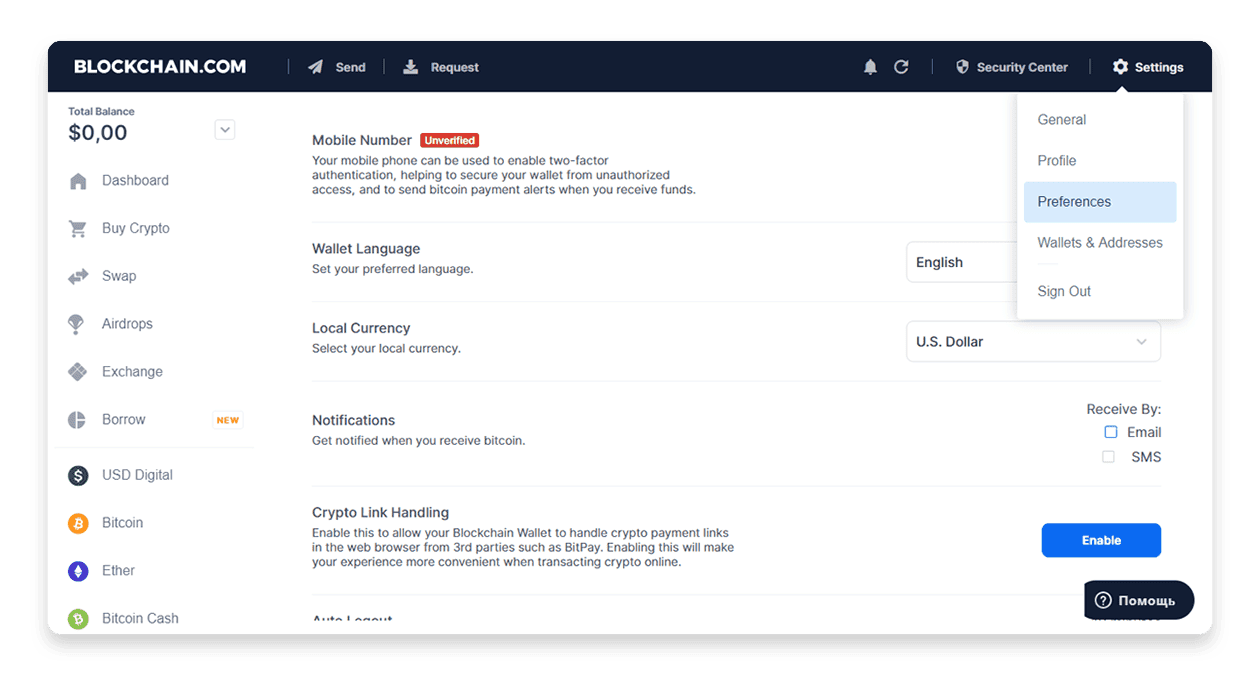The width and height of the screenshot is (1260, 675).
Task: Click the Settings gear icon
Action: click(x=1120, y=67)
